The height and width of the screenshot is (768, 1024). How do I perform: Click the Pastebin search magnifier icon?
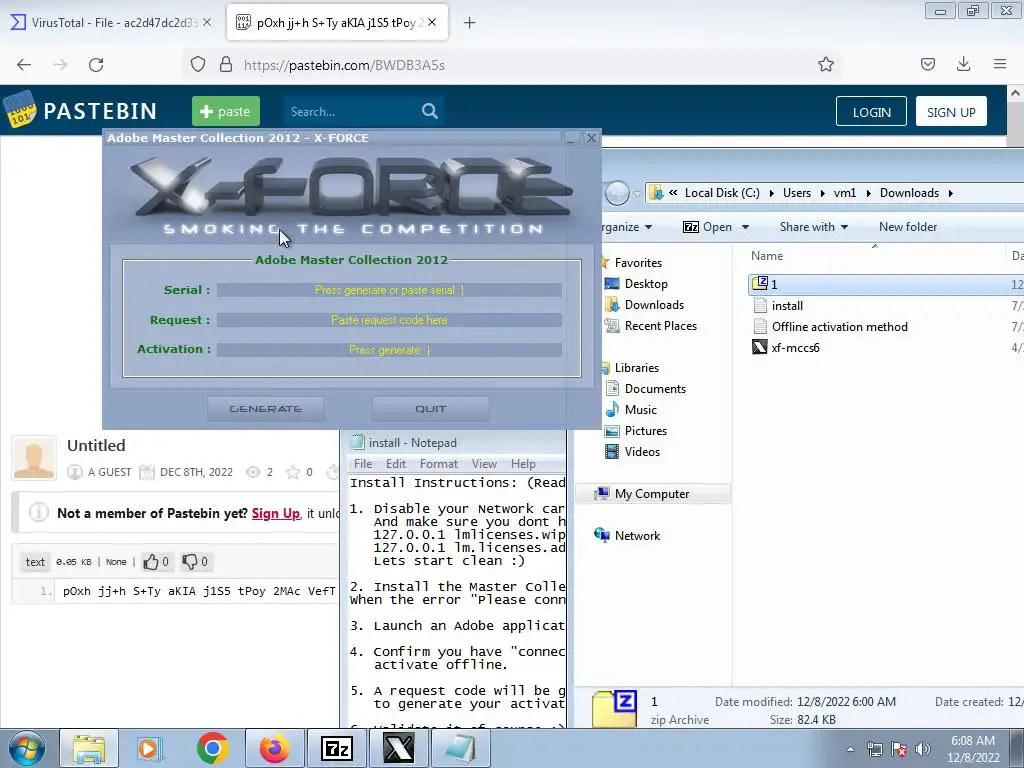click(x=430, y=111)
